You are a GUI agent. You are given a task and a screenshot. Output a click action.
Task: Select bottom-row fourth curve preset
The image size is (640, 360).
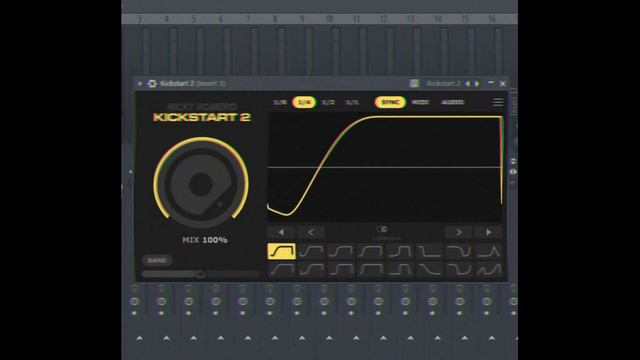pyautogui.click(x=370, y=269)
